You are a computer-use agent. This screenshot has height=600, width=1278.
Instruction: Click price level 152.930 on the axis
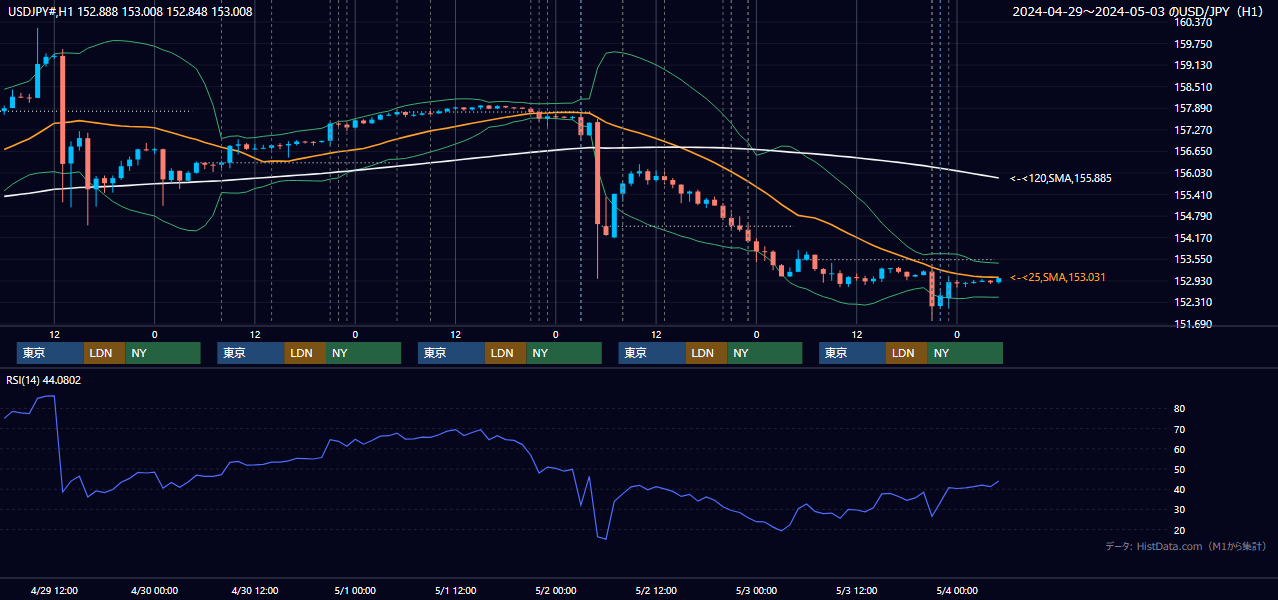1193,281
